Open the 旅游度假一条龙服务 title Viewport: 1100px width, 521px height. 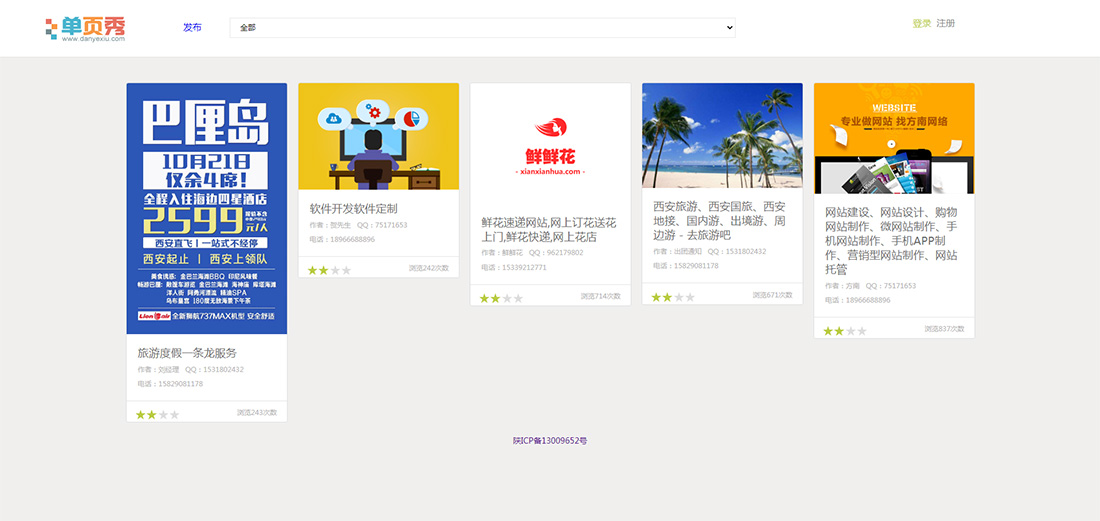pos(187,353)
